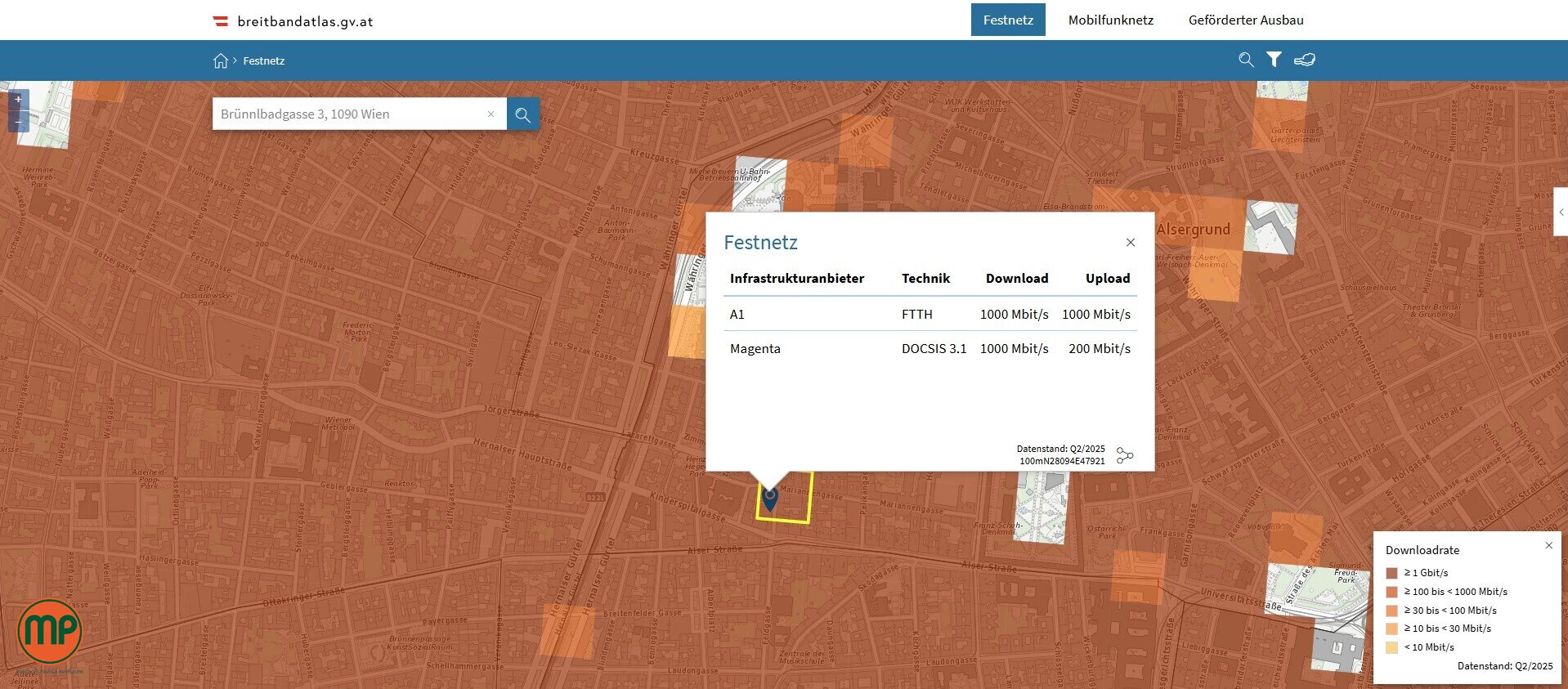Image resolution: width=1568 pixels, height=689 pixels.
Task: Open the Geförderter Ausbau tab
Action: [x=1245, y=20]
